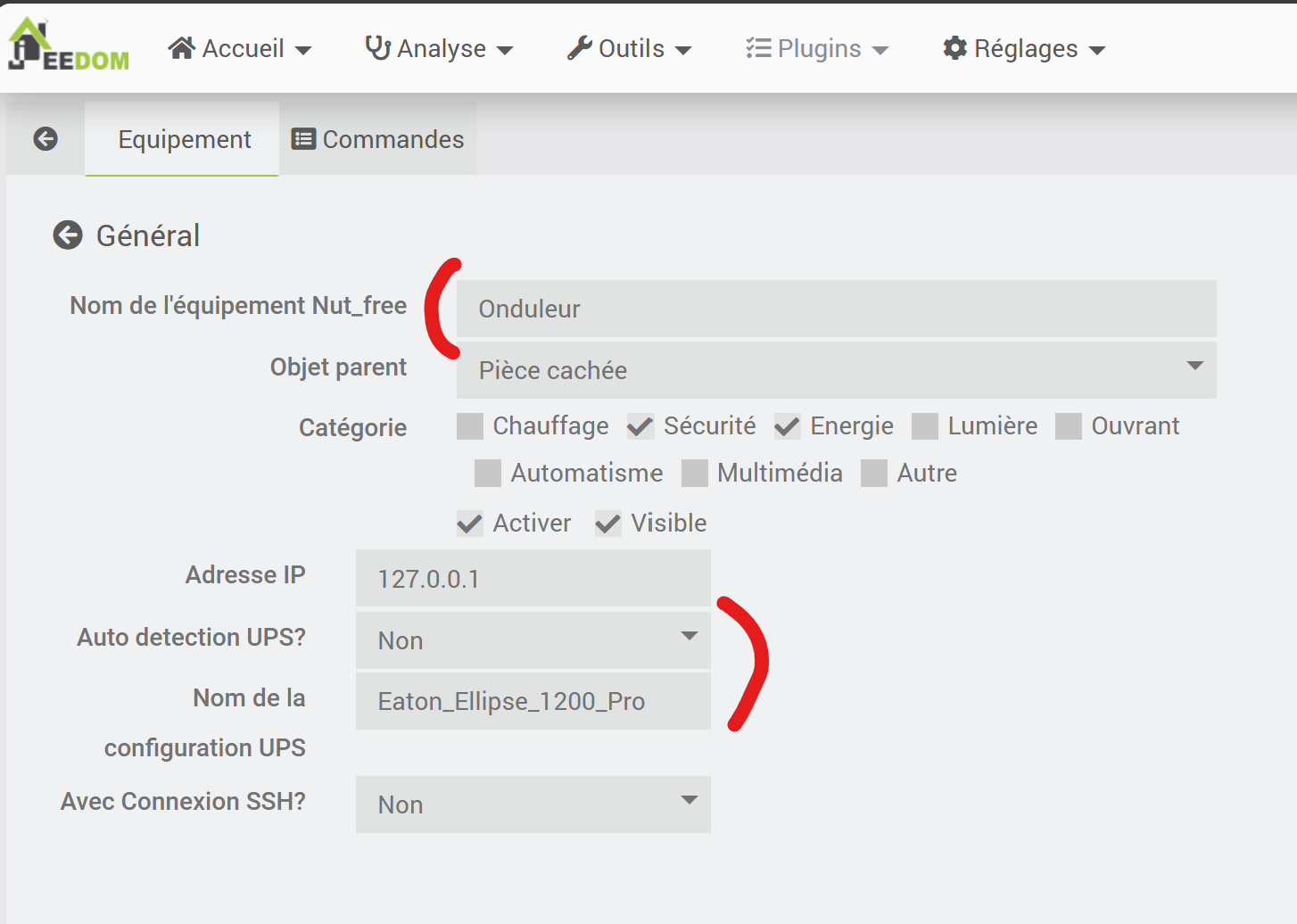Click the stethoscope icon in Analyse
The width and height of the screenshot is (1297, 924).
coord(378,48)
